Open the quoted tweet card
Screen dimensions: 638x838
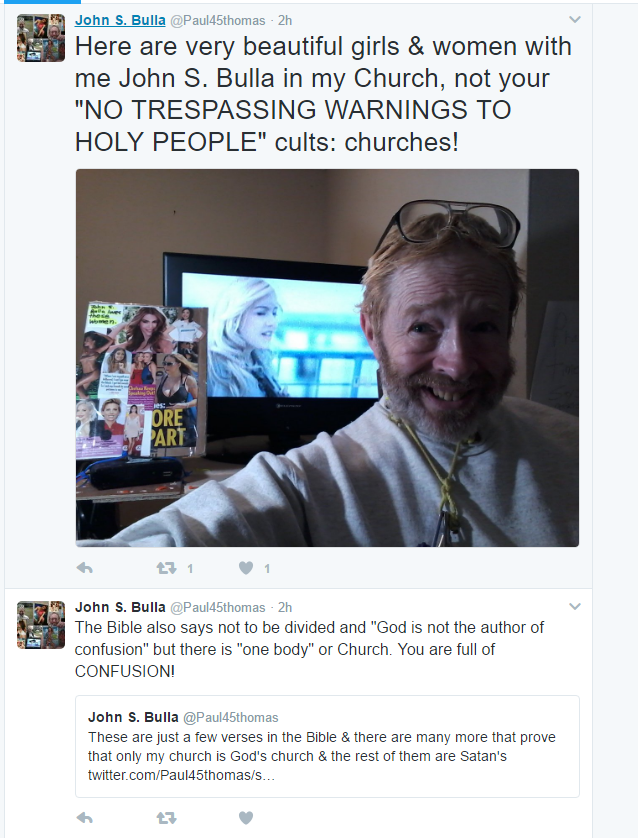tap(327, 746)
